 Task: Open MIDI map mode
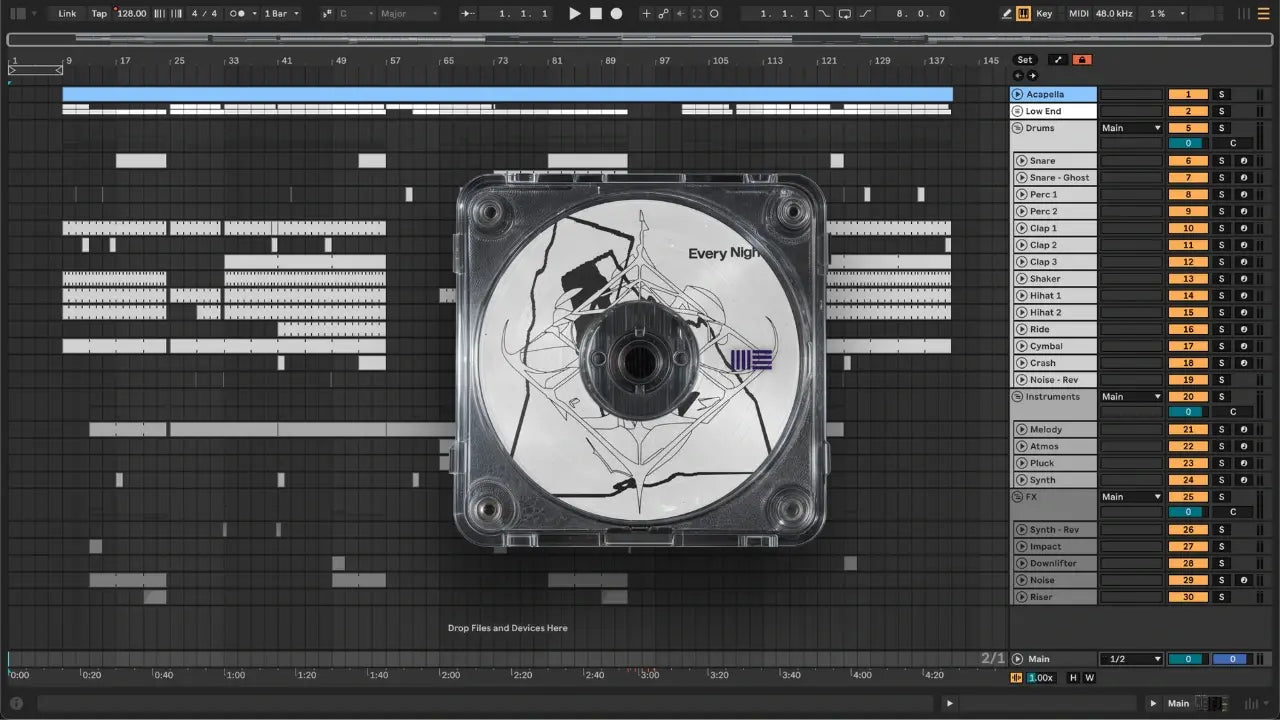click(x=1078, y=14)
